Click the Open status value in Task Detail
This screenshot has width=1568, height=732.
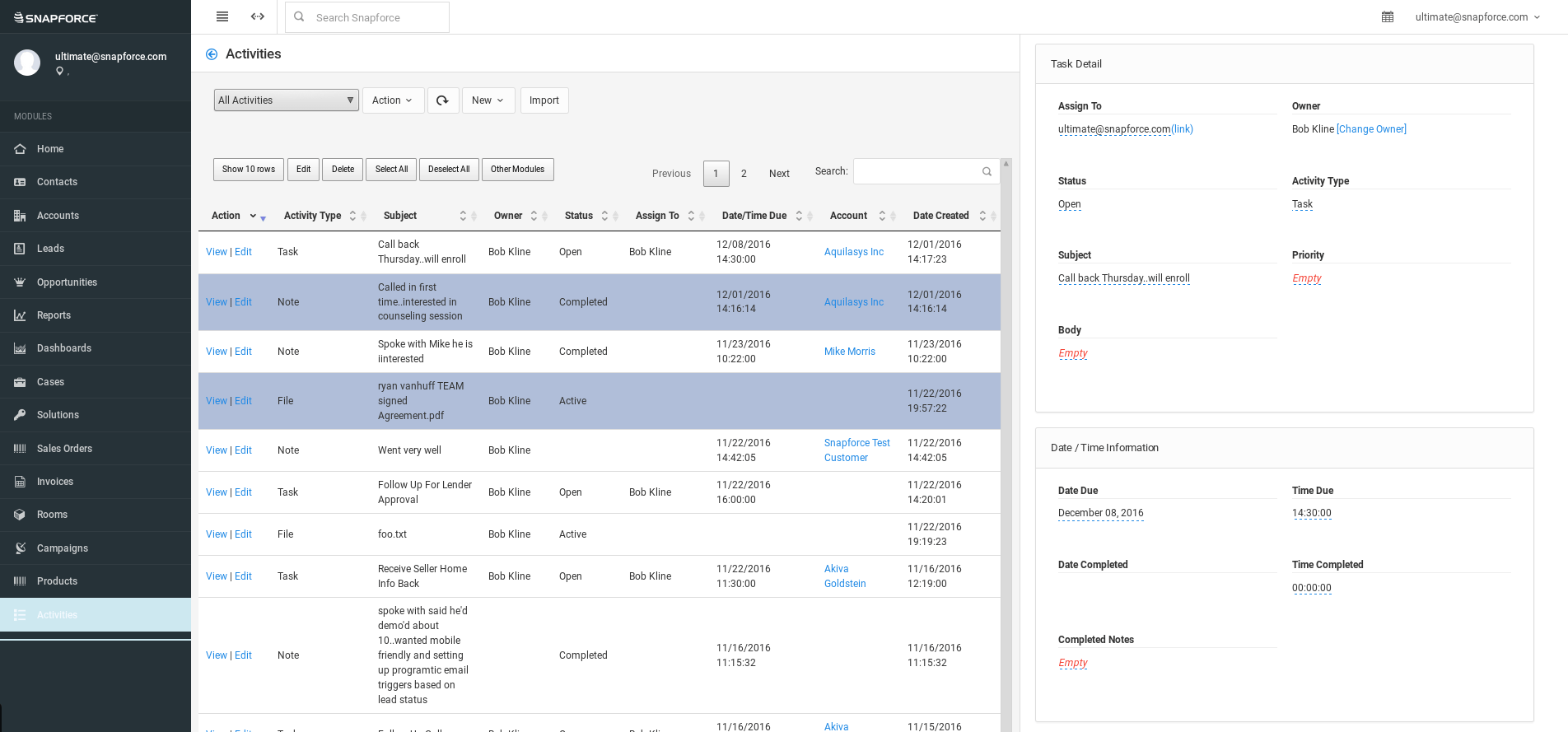[x=1070, y=204]
